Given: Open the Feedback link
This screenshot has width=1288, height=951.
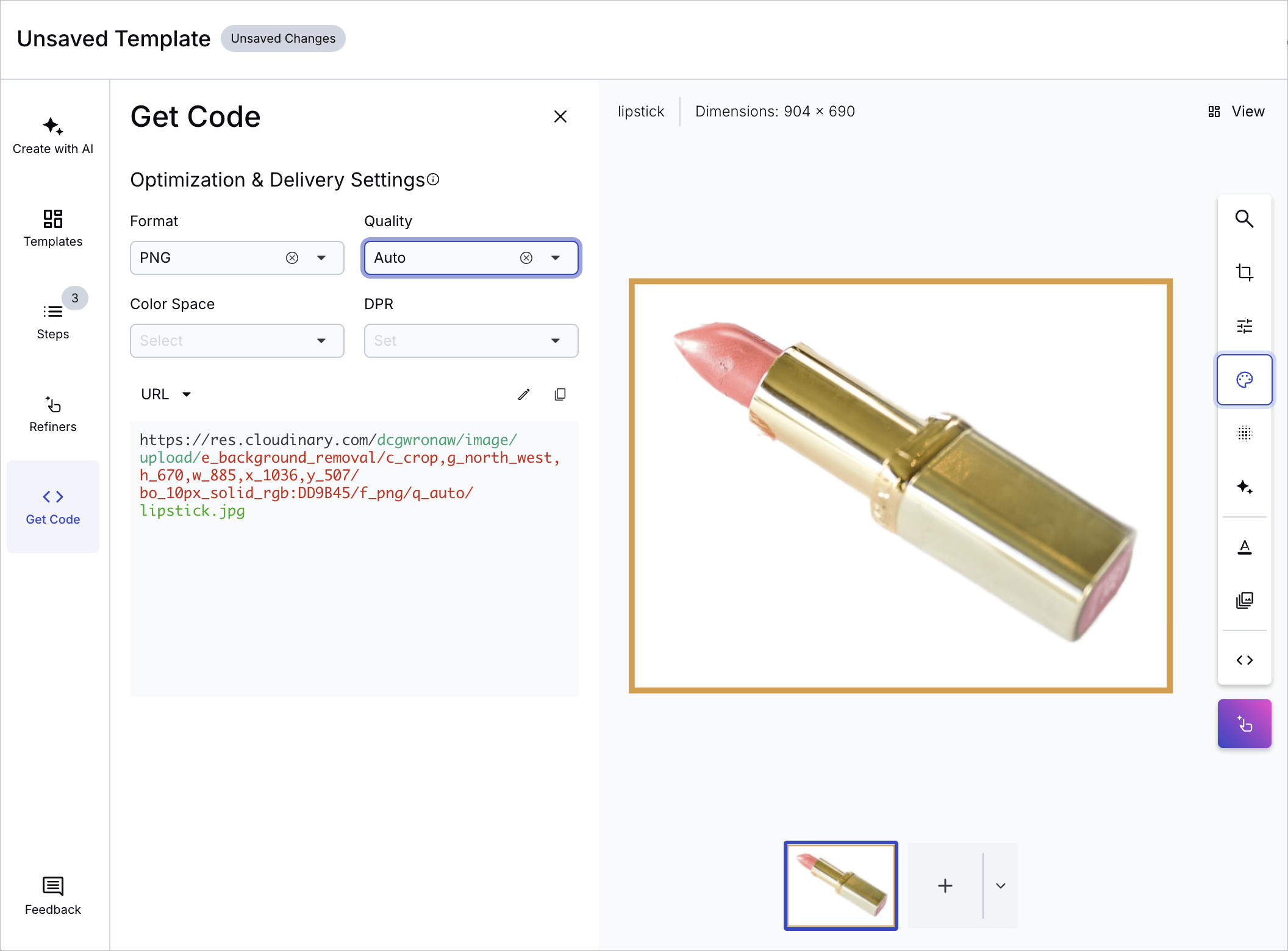Looking at the screenshot, I should (53, 896).
